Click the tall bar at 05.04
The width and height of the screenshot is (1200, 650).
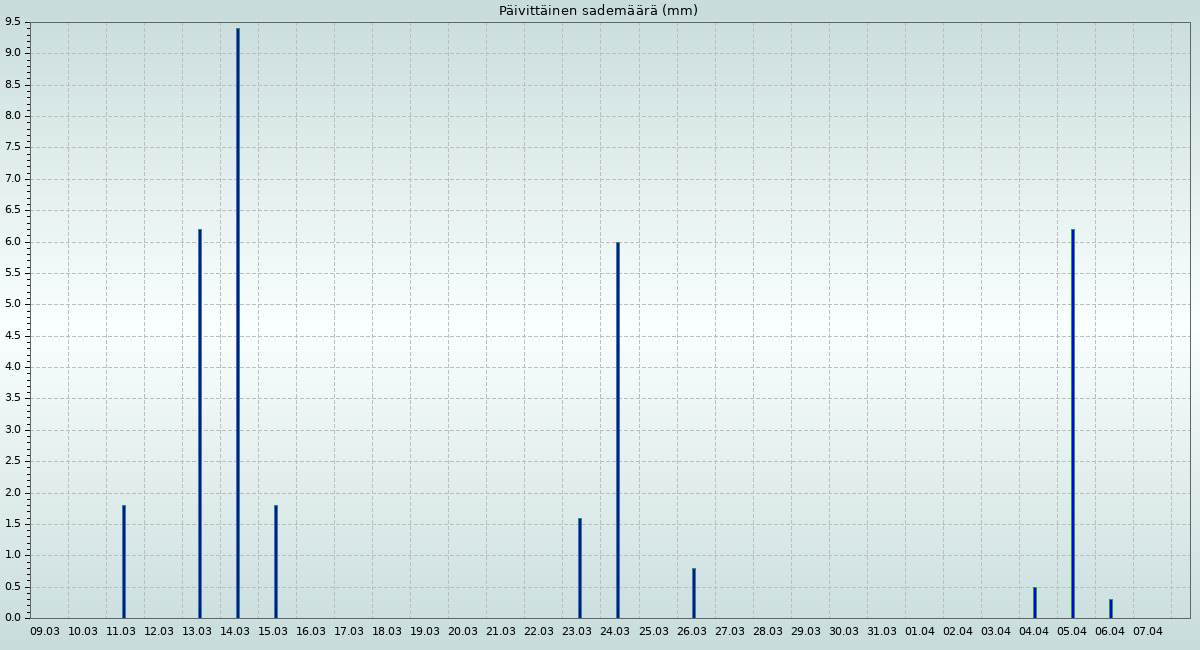(x=1073, y=423)
